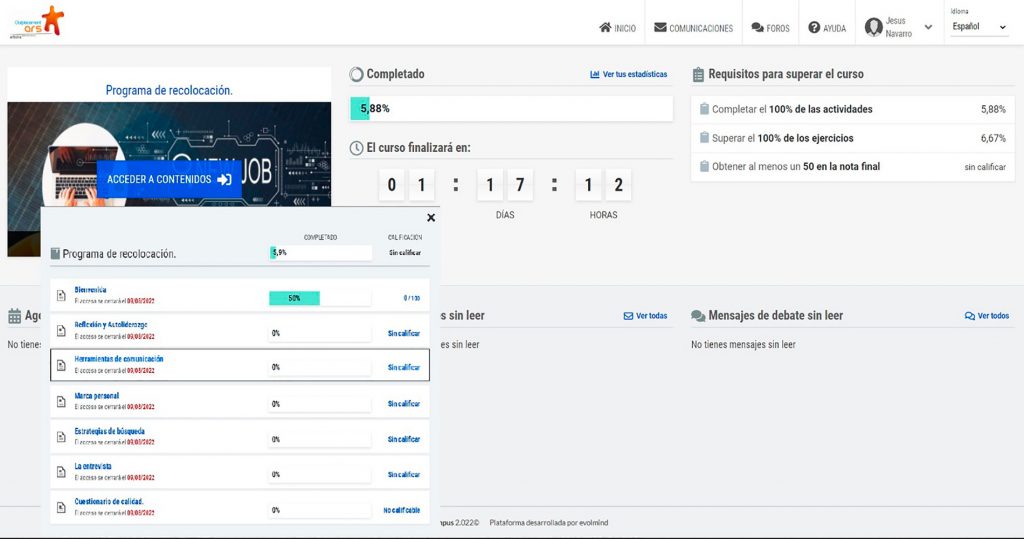This screenshot has height=539, width=1024.
Task: Click the Cuestionario de calidad document icon
Action: click(61, 508)
